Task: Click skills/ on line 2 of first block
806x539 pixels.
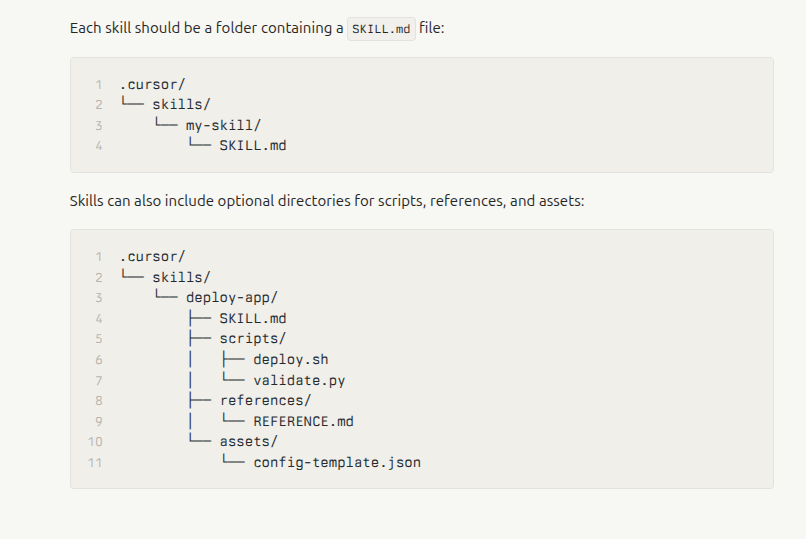Action: (181, 104)
